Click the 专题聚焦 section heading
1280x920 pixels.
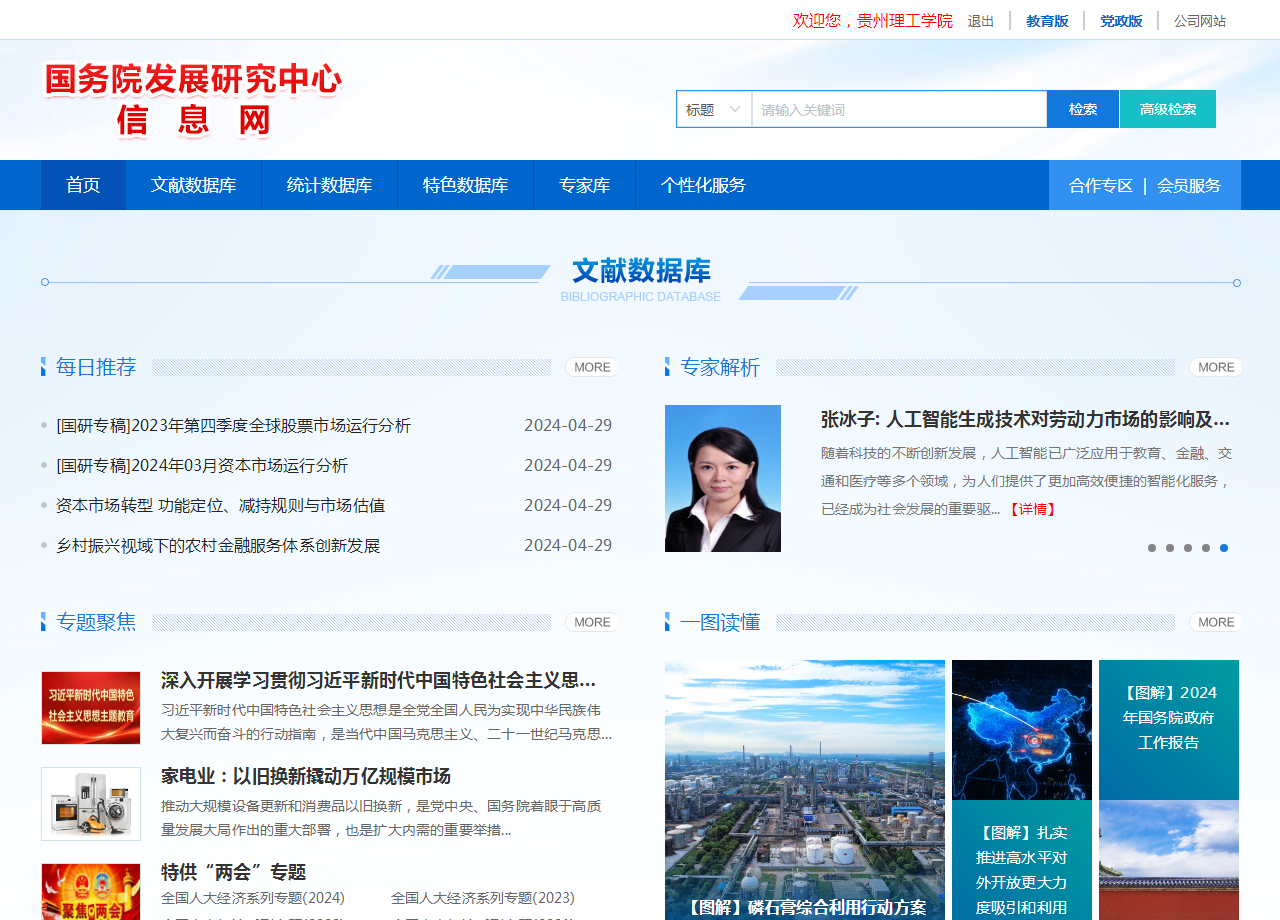pos(96,622)
